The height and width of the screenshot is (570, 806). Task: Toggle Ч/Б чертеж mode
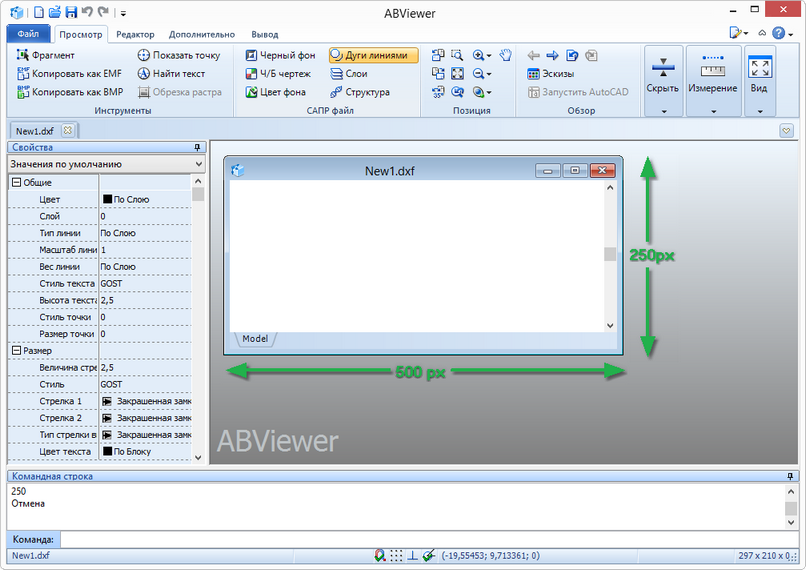[x=277, y=74]
